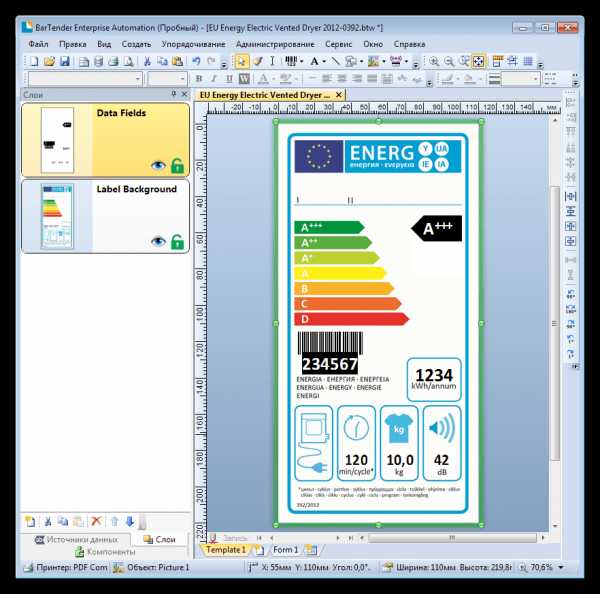Select the format painter brush tool

click(x=258, y=61)
